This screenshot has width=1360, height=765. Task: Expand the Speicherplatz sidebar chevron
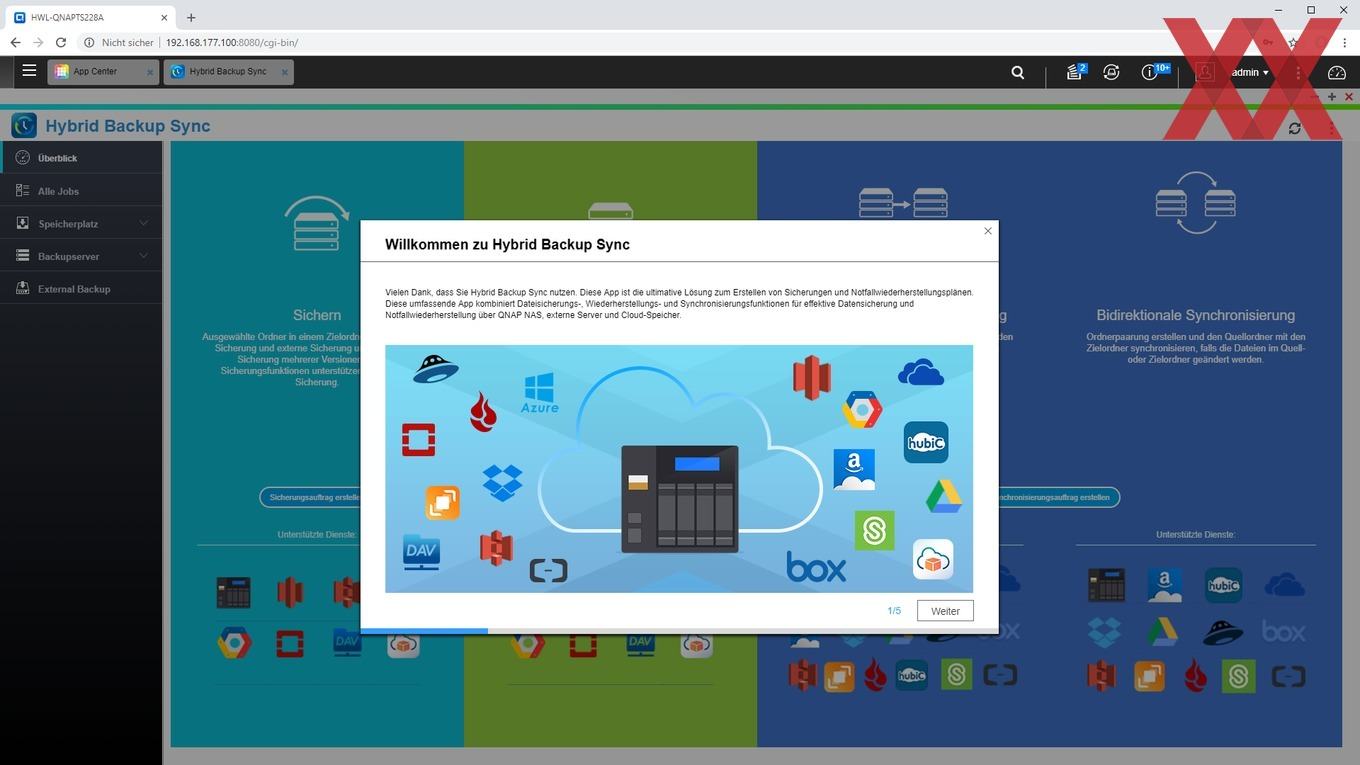pyautogui.click(x=144, y=223)
